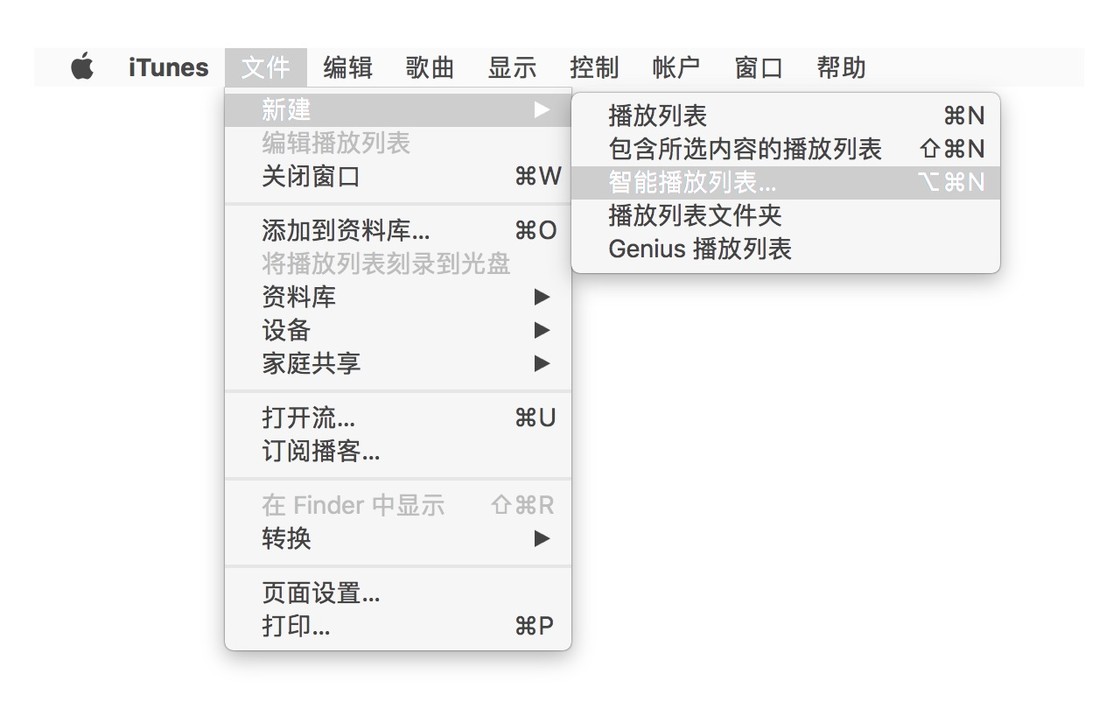Choose 播放列表 in the 新建 submenu
The image size is (1120, 716).
(x=786, y=115)
